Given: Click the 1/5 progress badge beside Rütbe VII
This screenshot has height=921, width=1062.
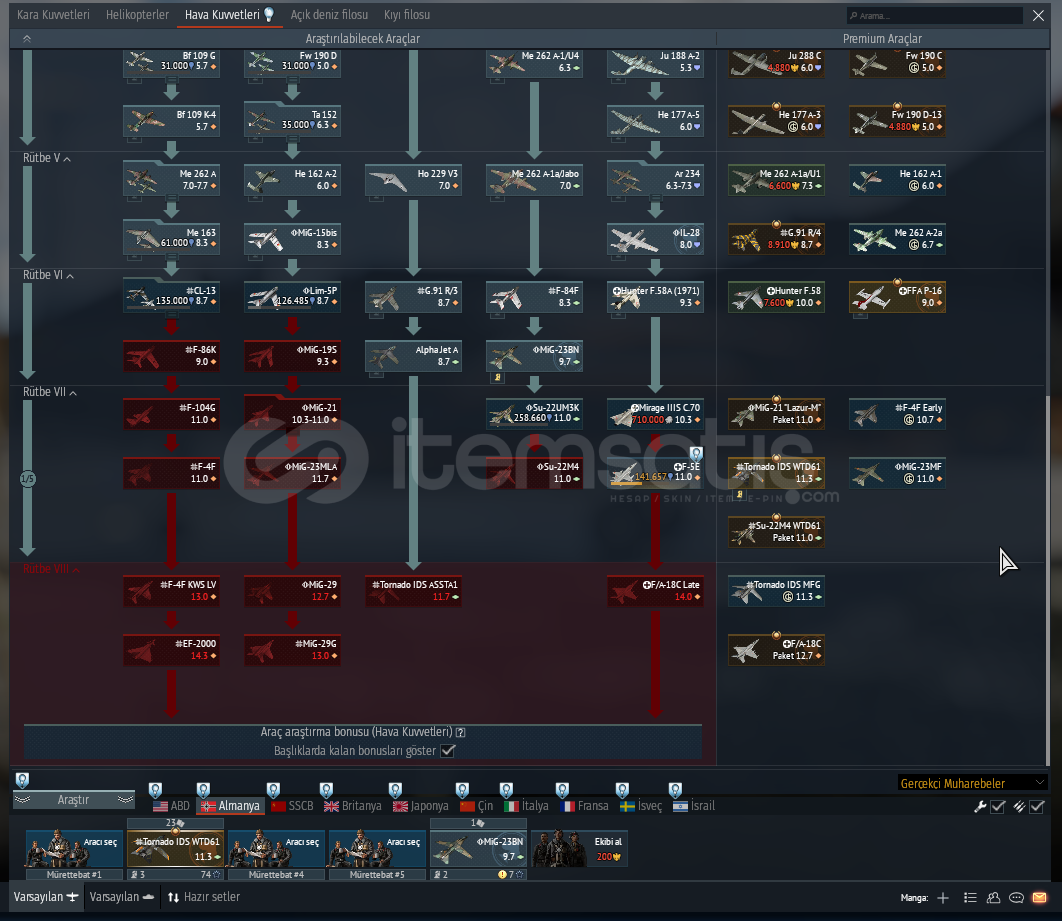Looking at the screenshot, I should click(27, 479).
